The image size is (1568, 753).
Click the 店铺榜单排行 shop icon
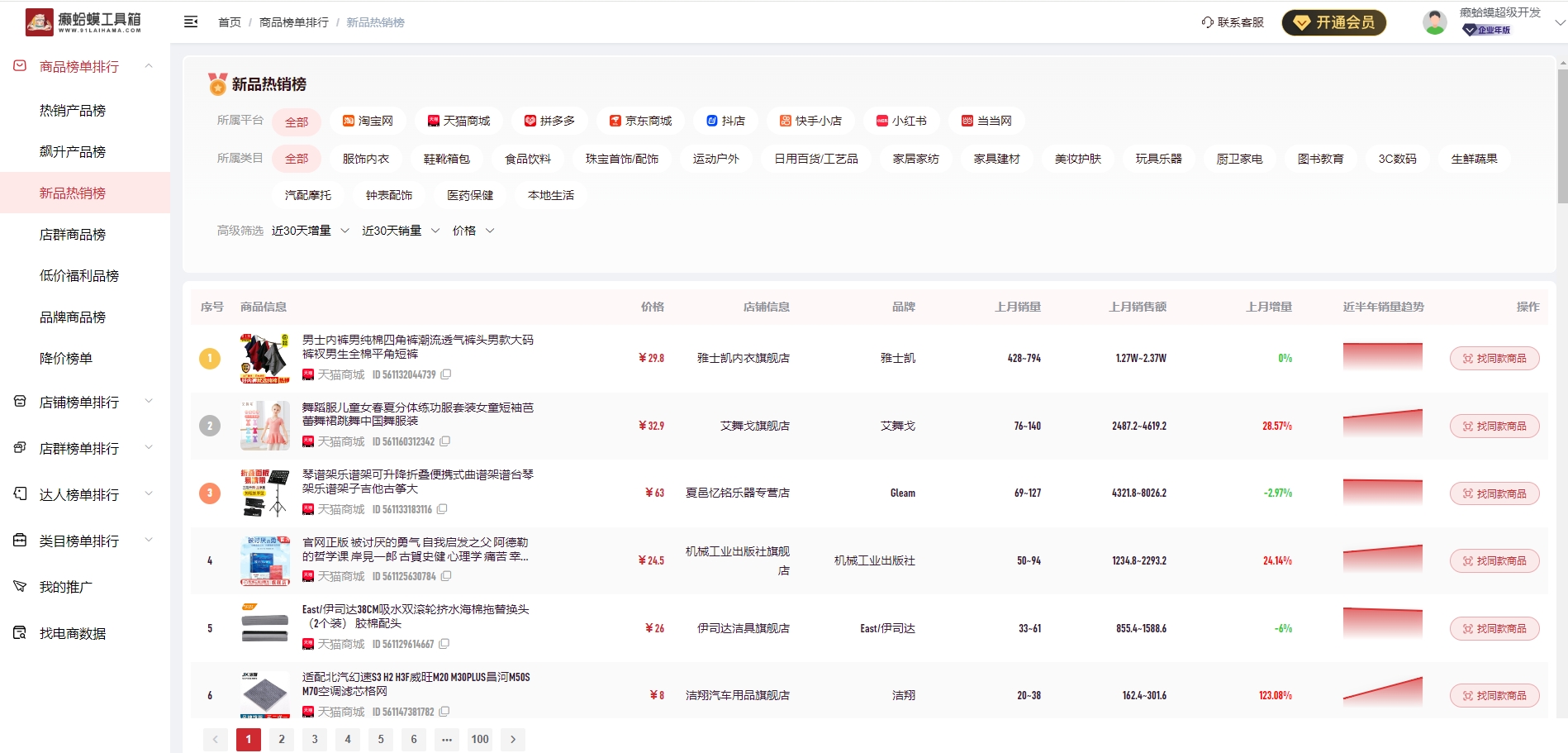pyautogui.click(x=20, y=402)
